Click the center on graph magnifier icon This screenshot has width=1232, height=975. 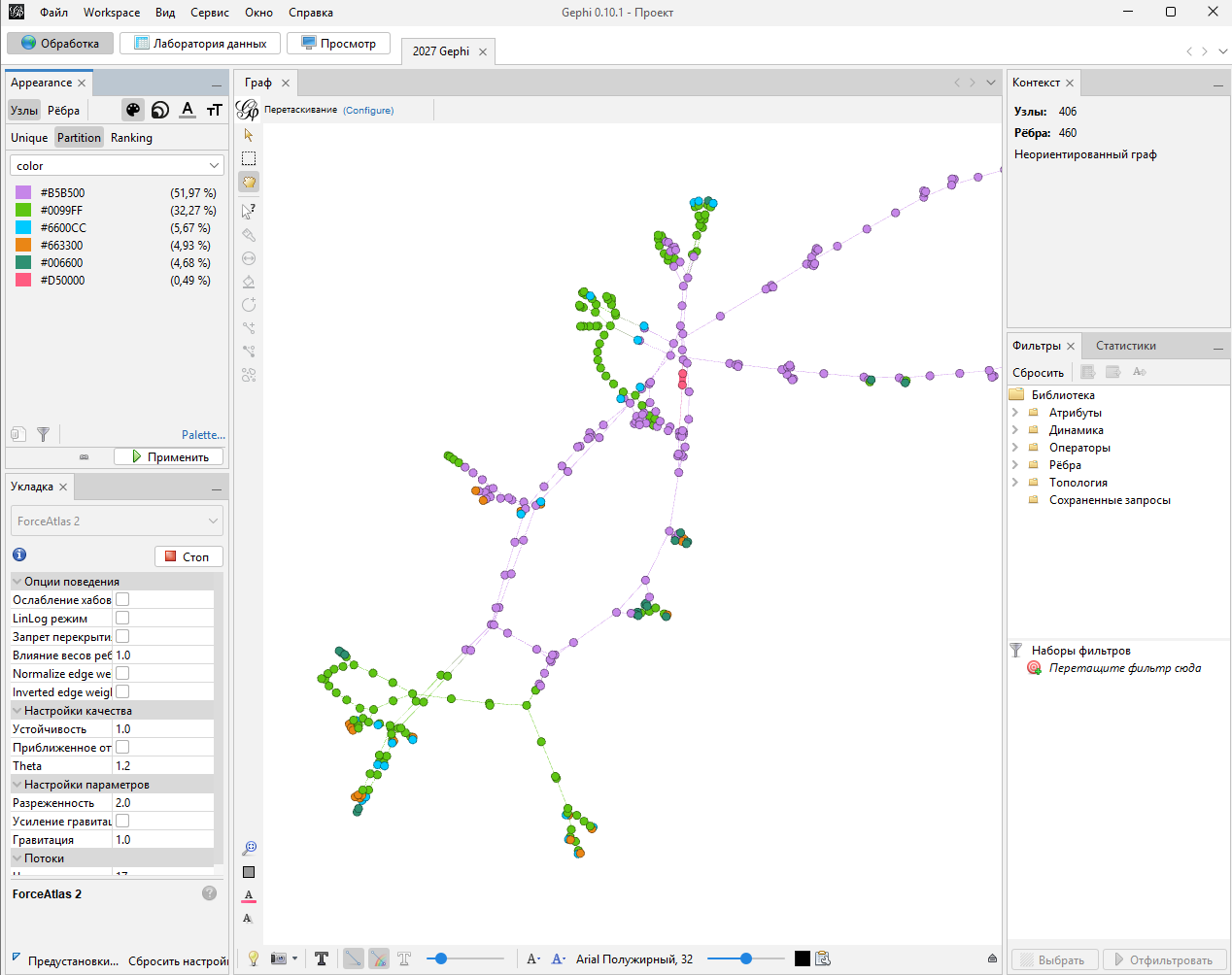click(x=249, y=848)
